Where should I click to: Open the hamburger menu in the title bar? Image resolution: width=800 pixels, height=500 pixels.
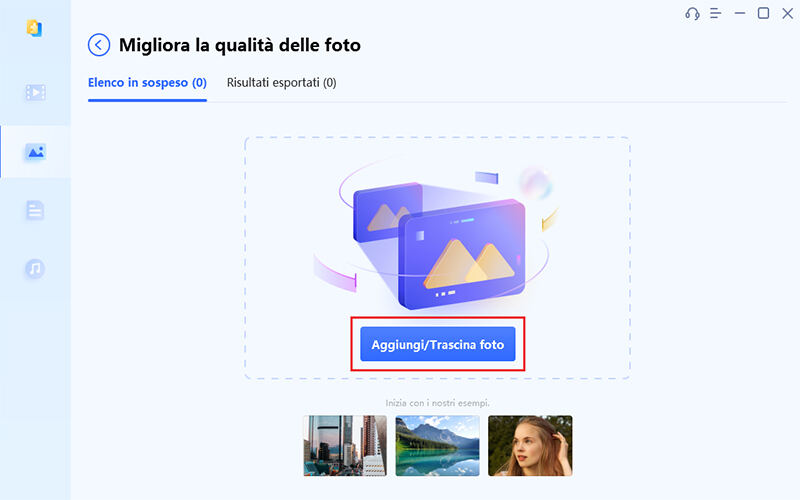pyautogui.click(x=715, y=13)
